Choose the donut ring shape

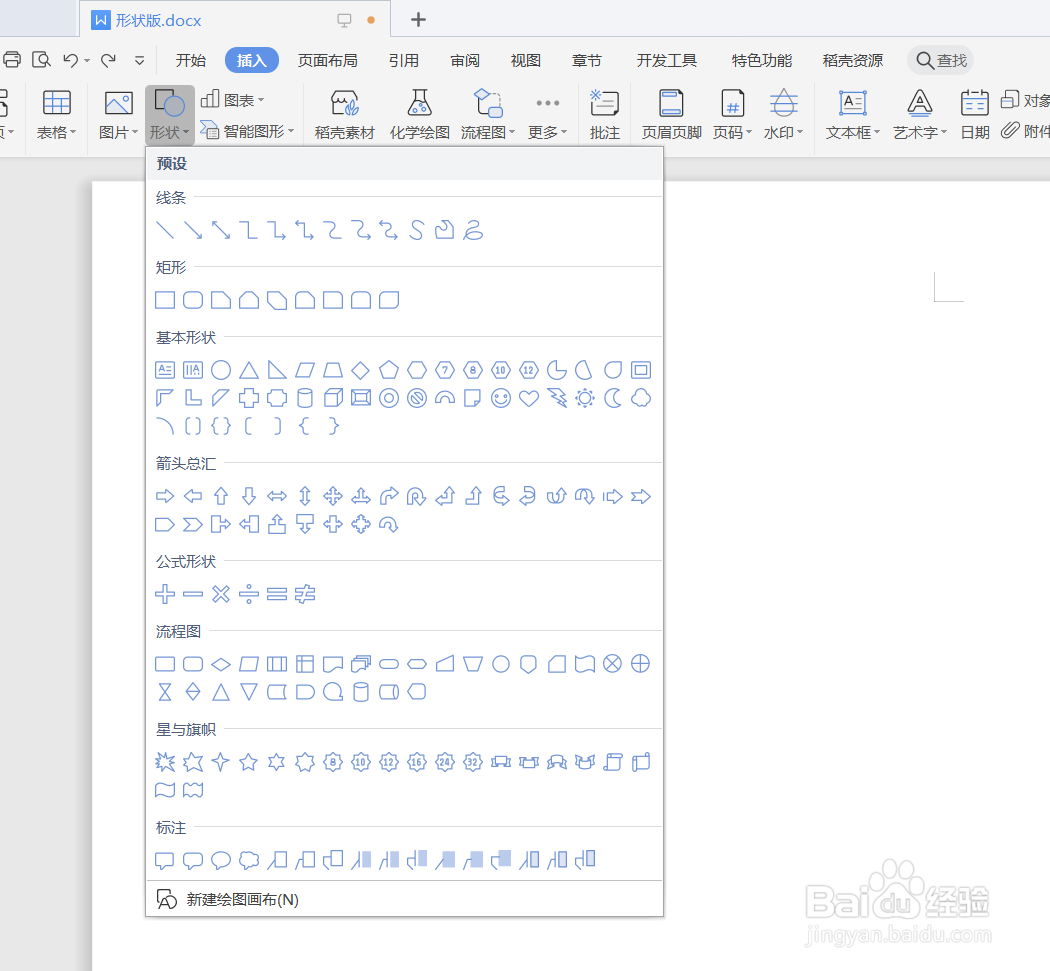[389, 398]
